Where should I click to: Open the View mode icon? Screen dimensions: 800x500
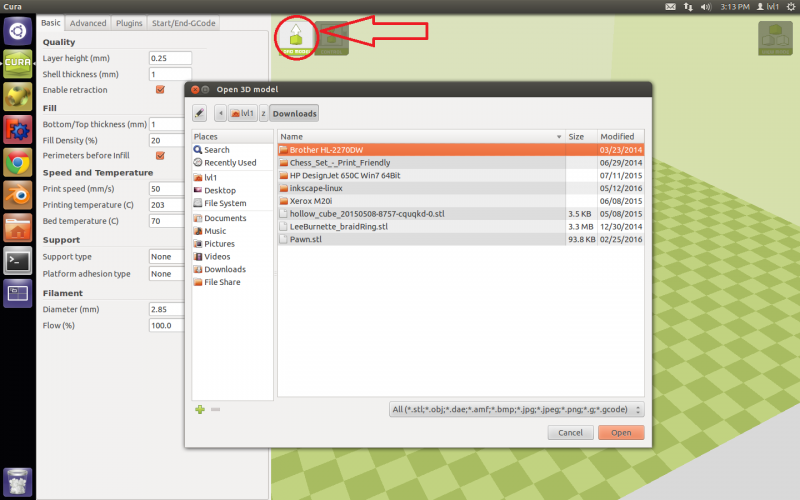click(775, 38)
